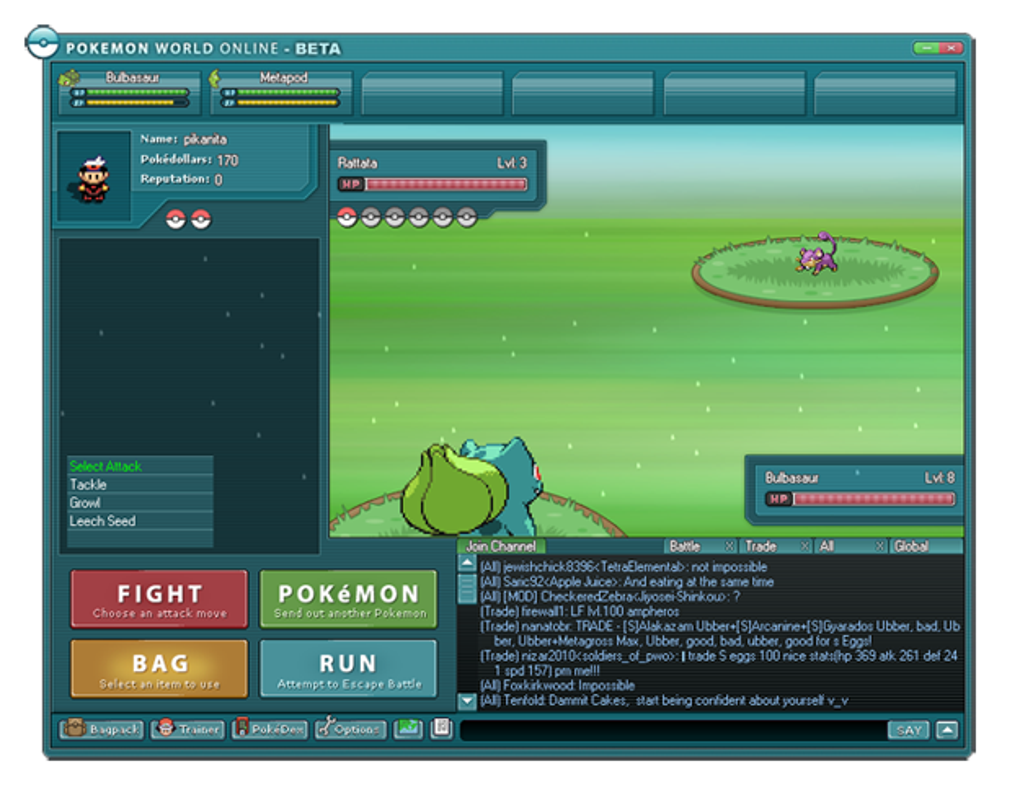Click the 'Name: pikanita' text
Viewport: 1020px width, 787px height.
[183, 139]
